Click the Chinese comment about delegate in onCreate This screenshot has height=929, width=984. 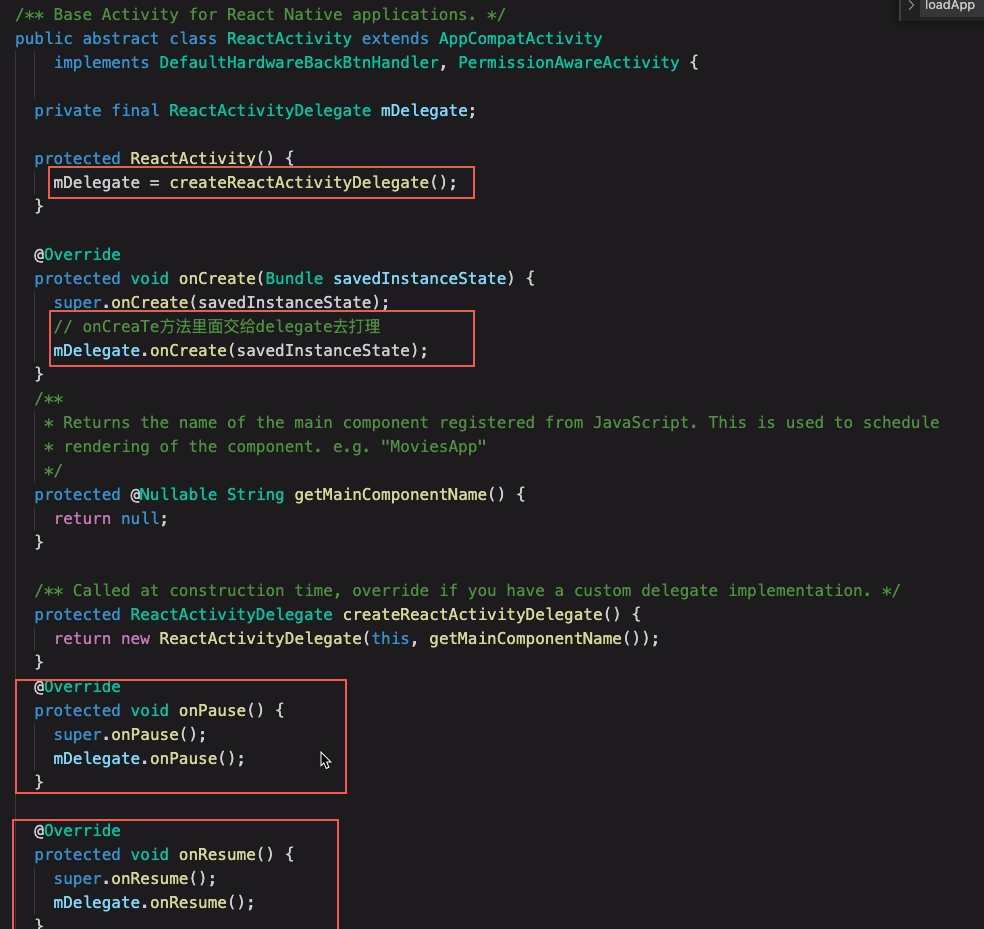coord(217,327)
